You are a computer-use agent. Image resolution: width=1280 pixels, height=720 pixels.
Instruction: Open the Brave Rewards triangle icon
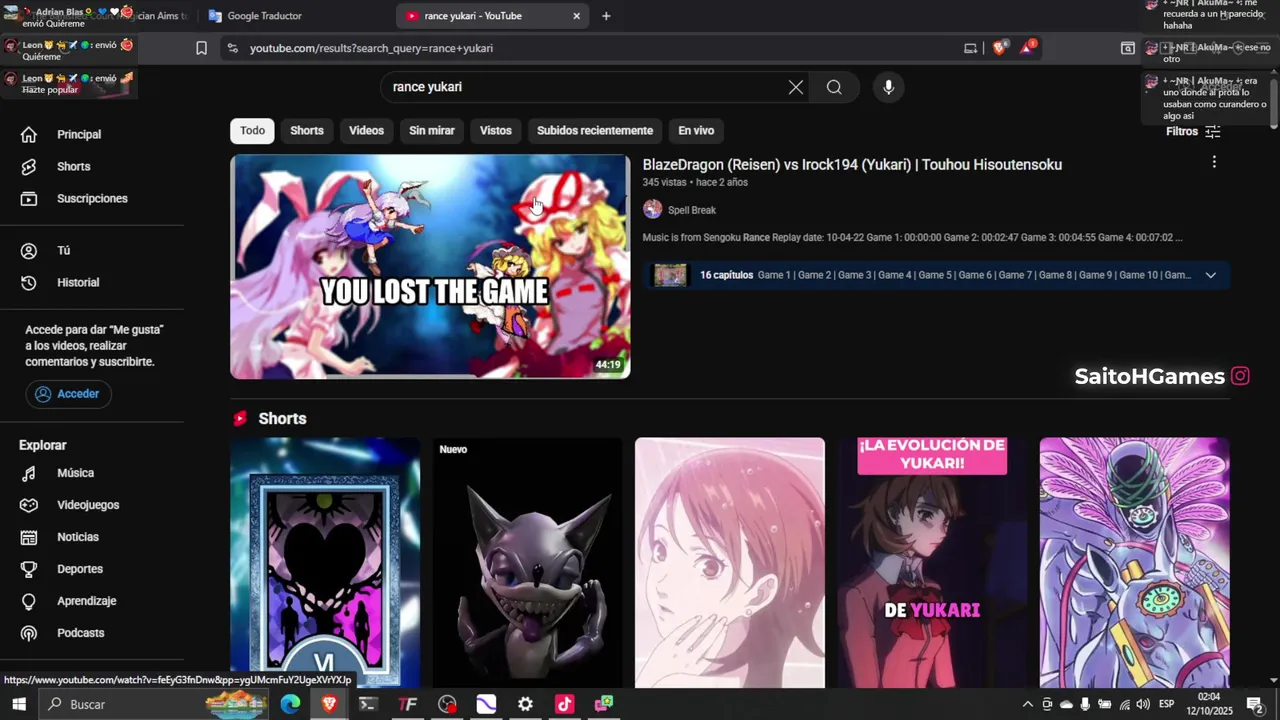pyautogui.click(x=1027, y=47)
